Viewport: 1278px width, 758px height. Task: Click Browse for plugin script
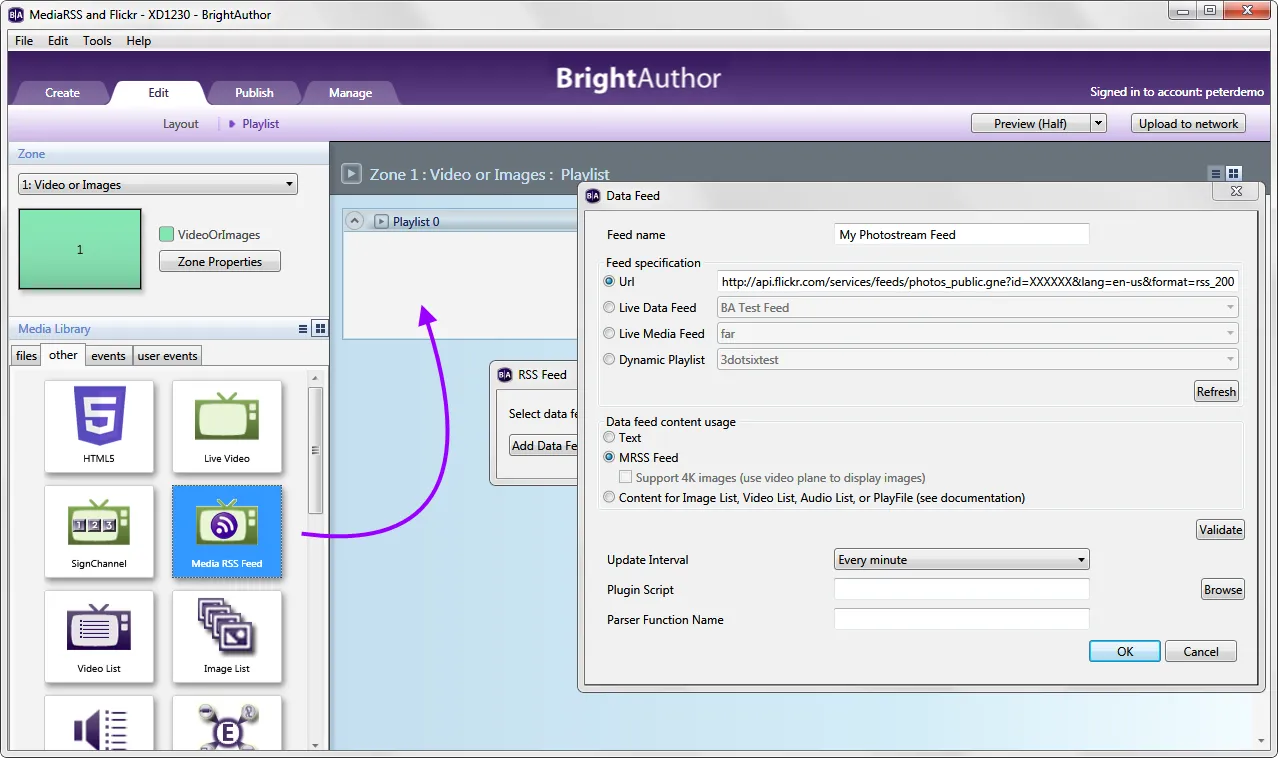1222,590
